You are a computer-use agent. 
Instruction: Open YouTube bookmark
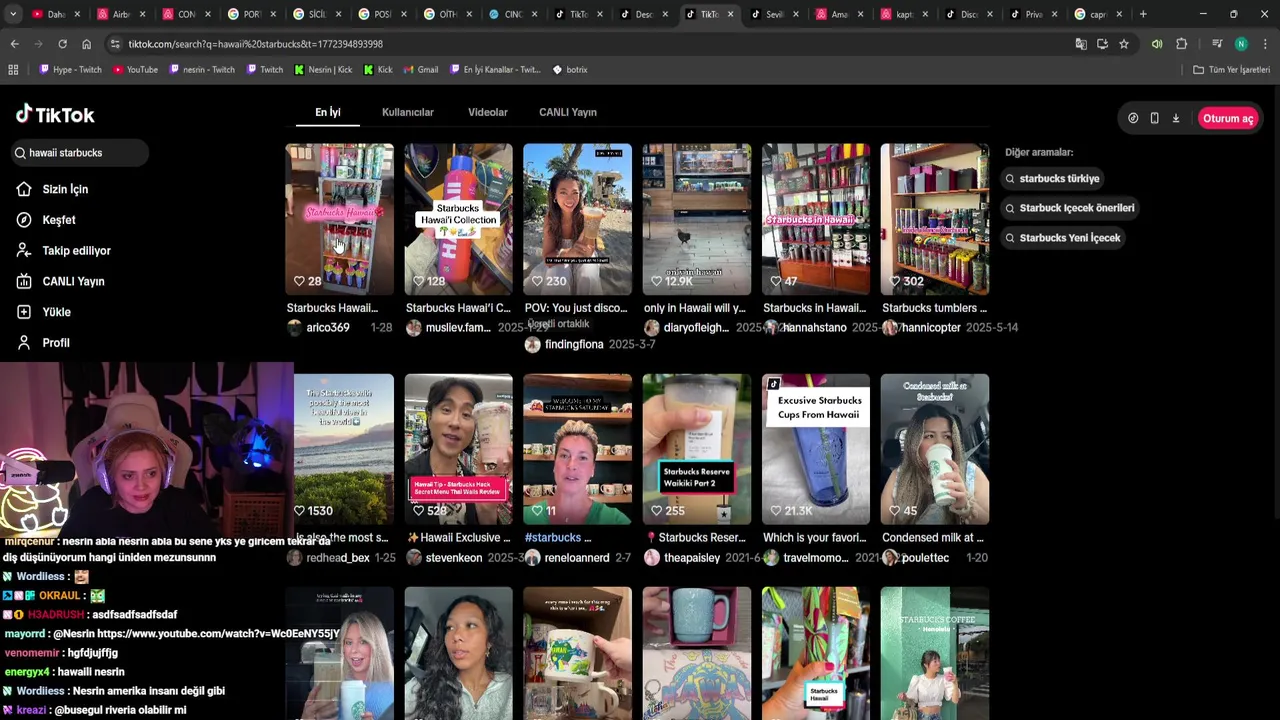coord(135,70)
